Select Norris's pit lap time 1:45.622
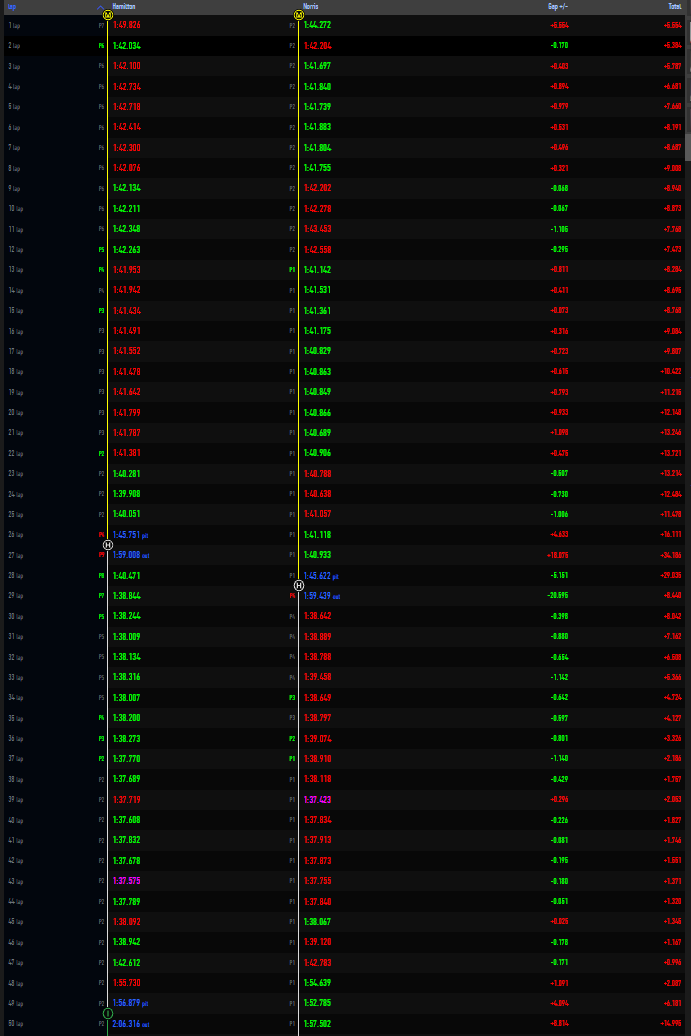691x1036 pixels. click(x=318, y=575)
